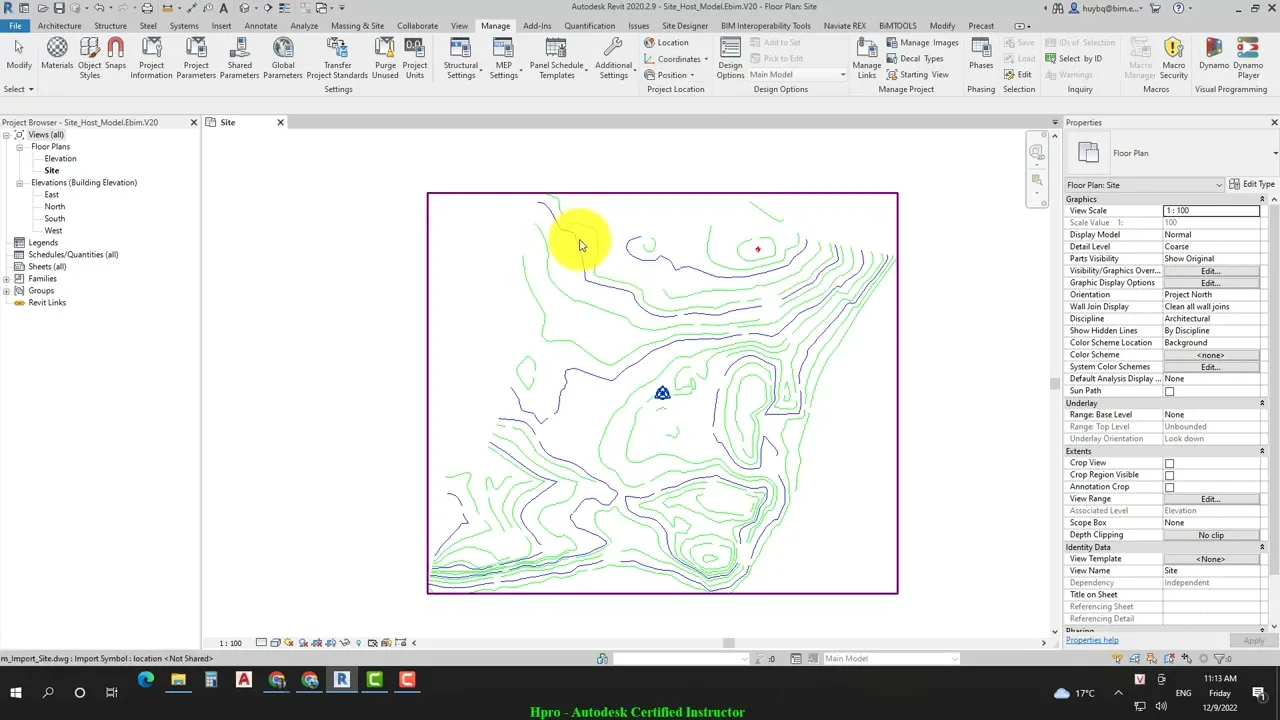Switch to Architecture ribbon tab
Image resolution: width=1280 pixels, height=720 pixels.
(59, 26)
